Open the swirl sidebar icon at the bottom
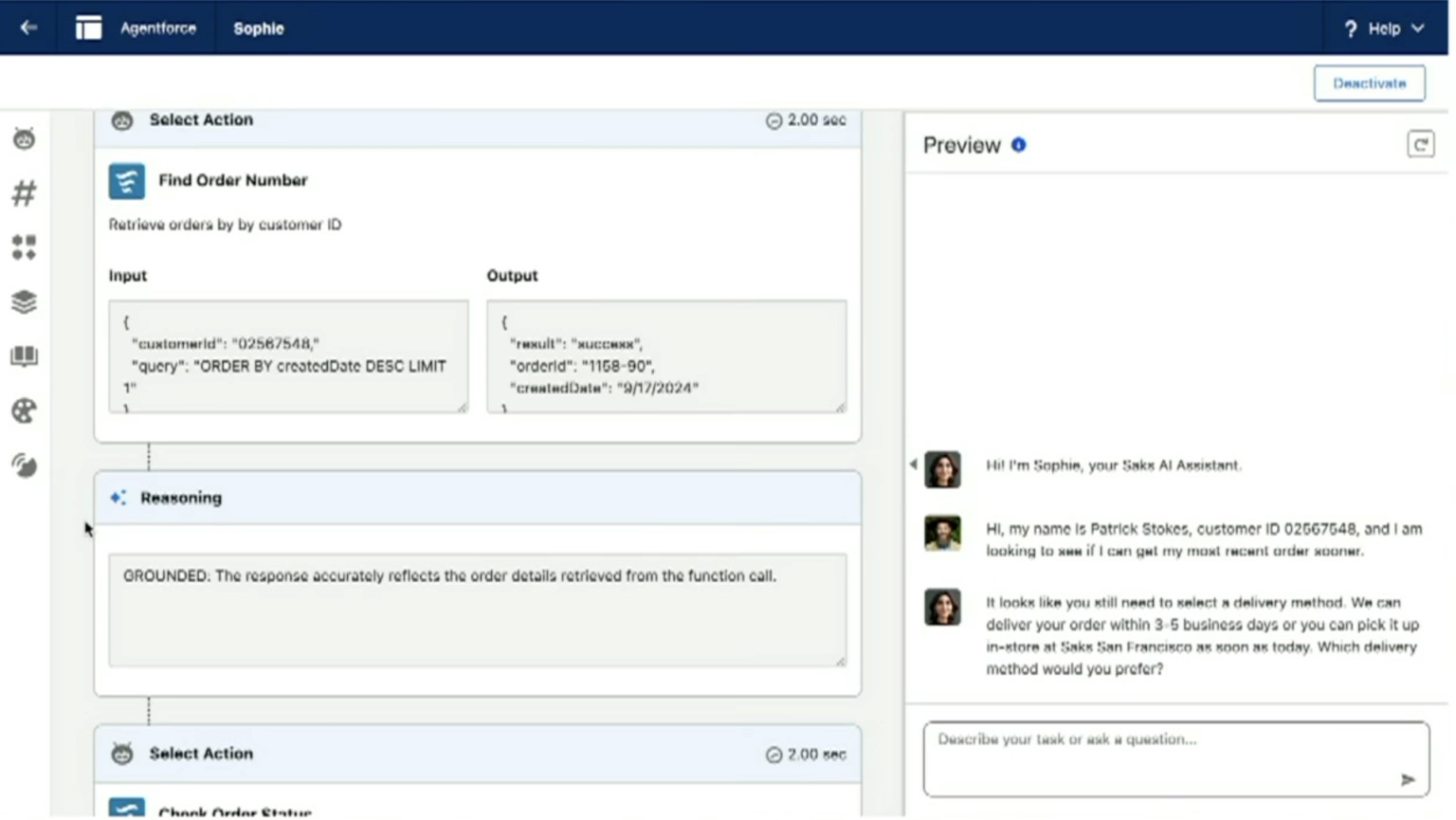The height and width of the screenshot is (820, 1456). 24,465
